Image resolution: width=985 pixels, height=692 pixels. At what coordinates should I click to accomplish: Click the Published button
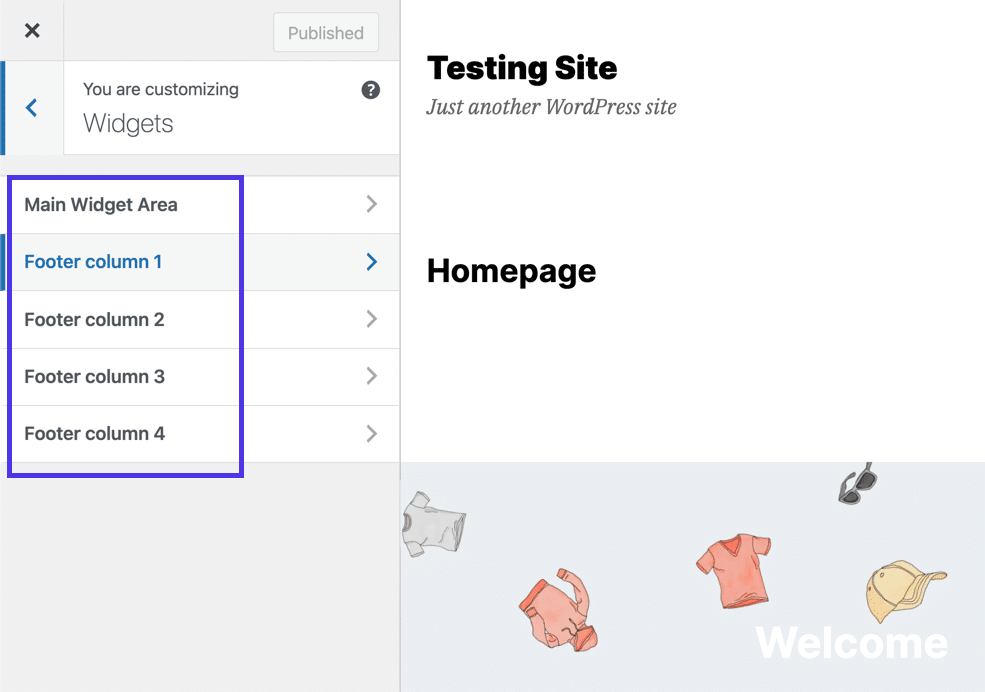pos(325,32)
